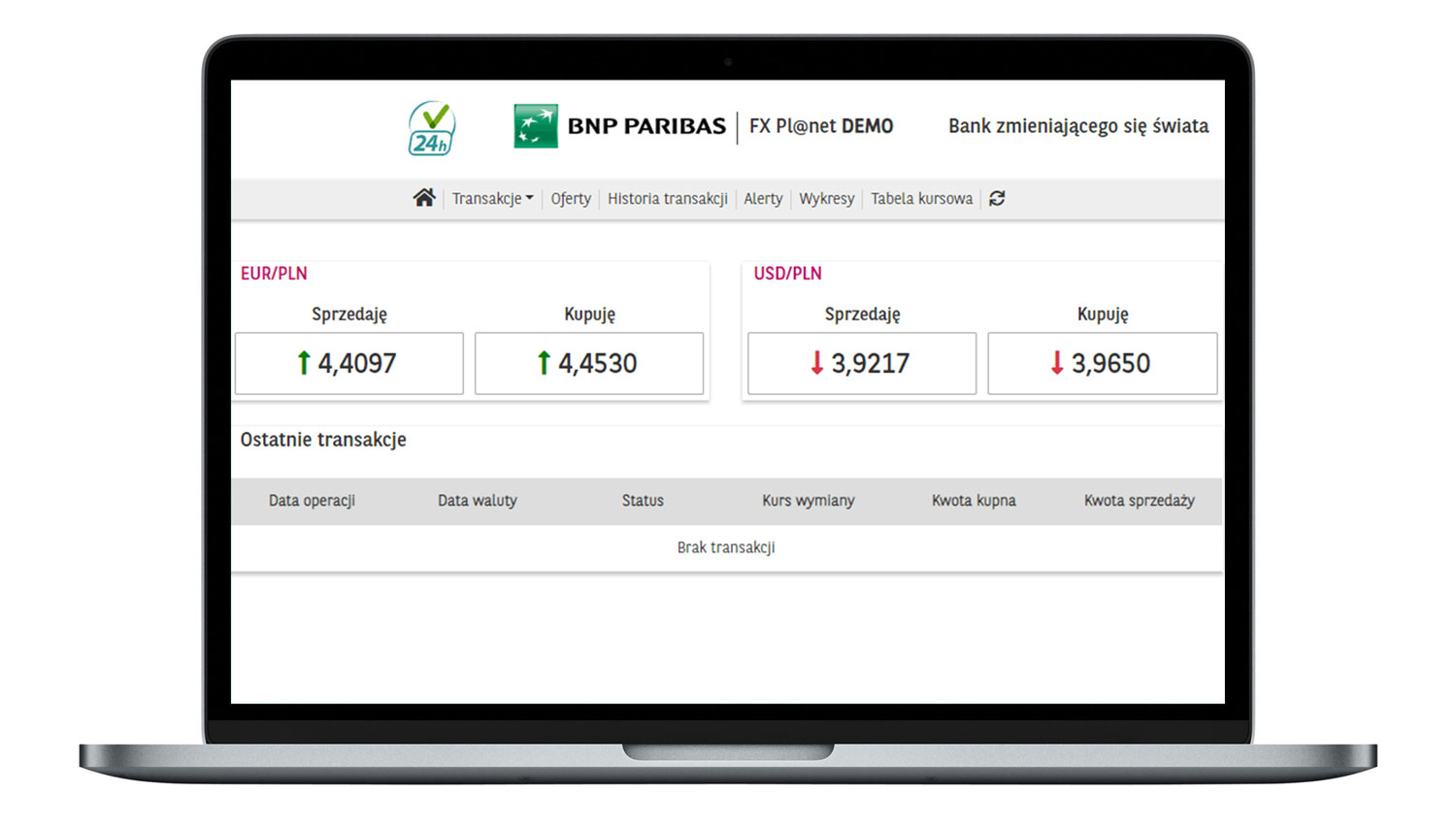Screen dimensions: 1456x826
Task: Click the Kurs wymiany column header
Action: click(x=808, y=501)
